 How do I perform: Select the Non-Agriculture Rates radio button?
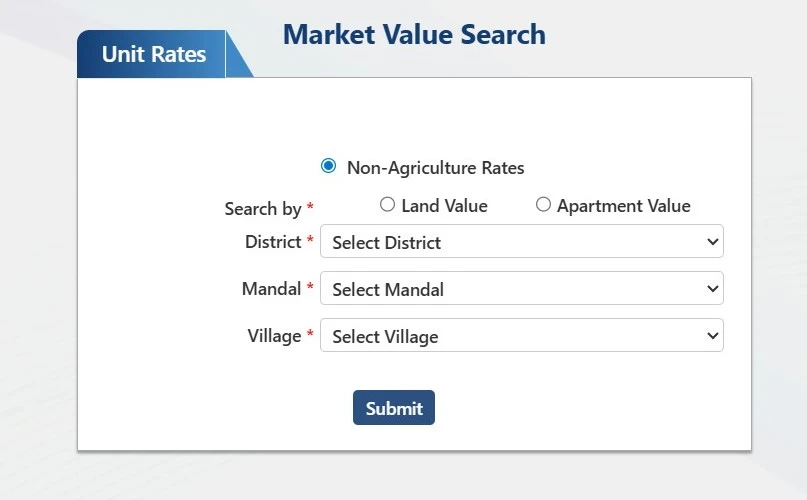point(328,166)
